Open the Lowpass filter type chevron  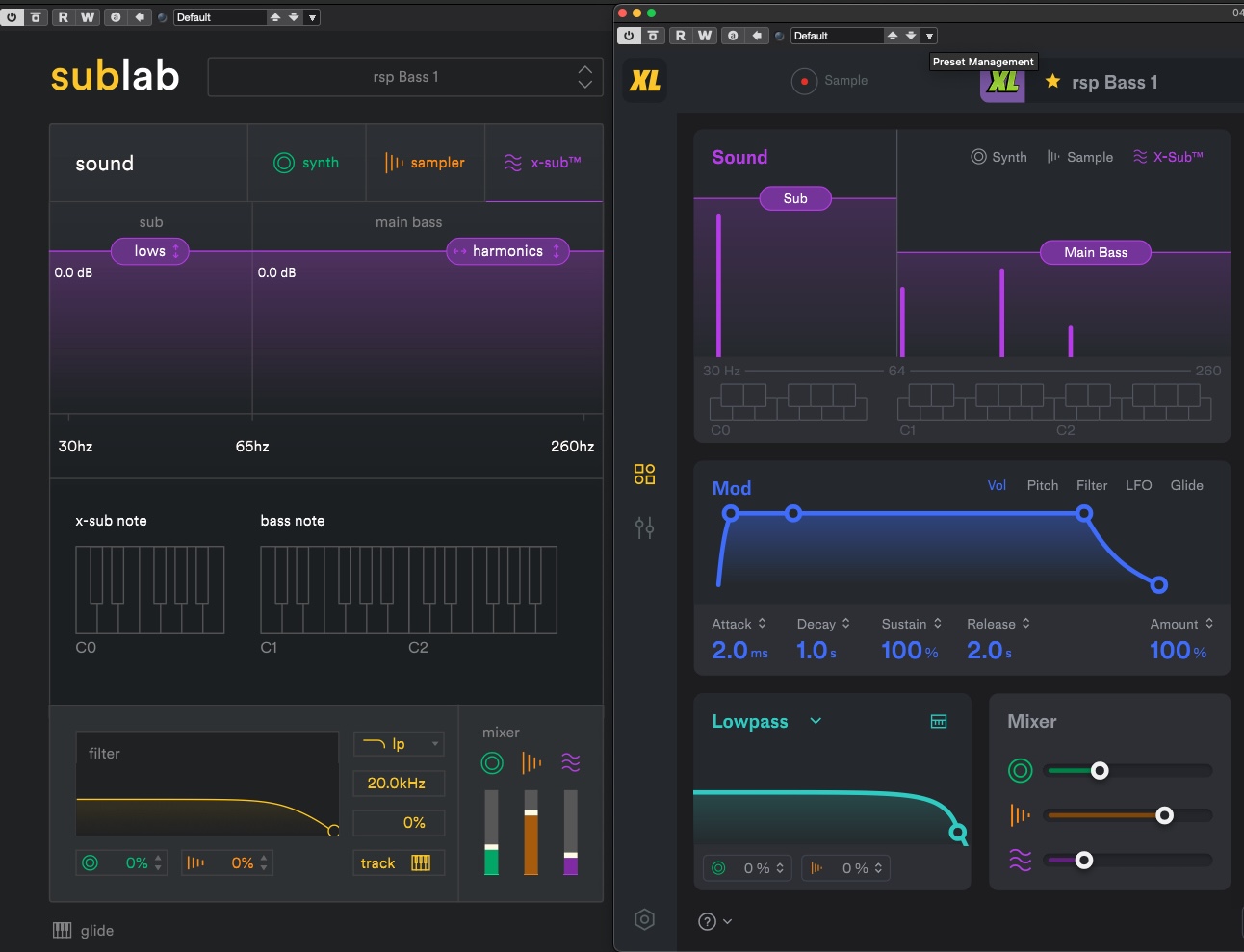(x=816, y=721)
